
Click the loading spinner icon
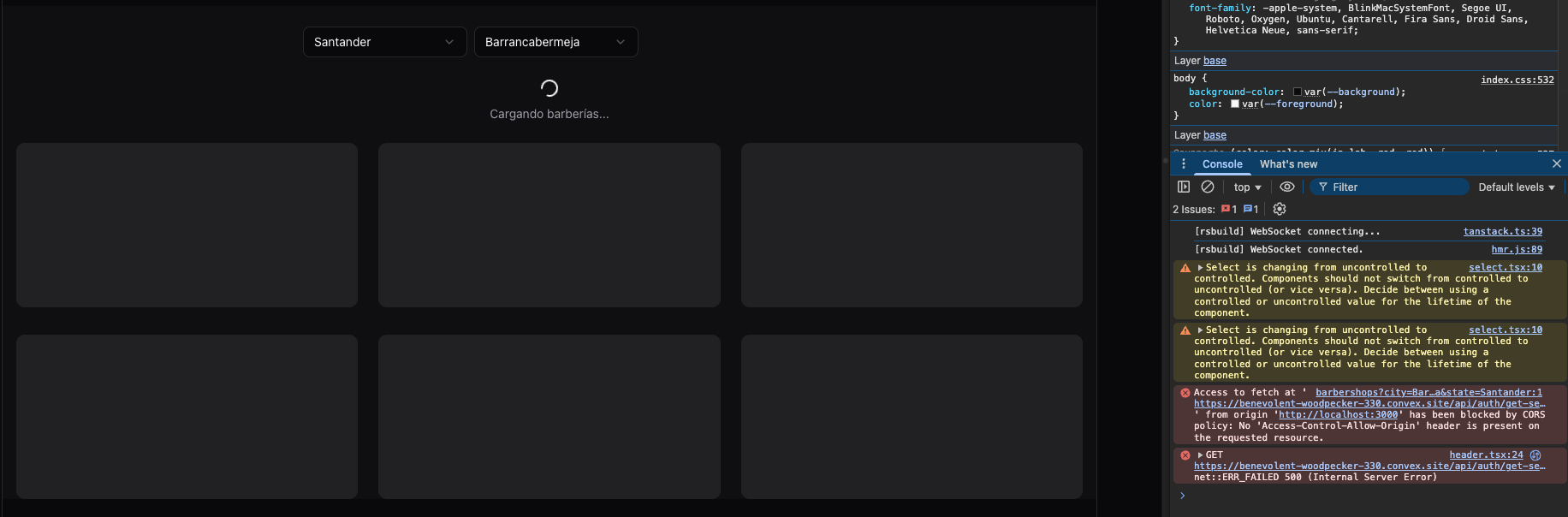pyautogui.click(x=549, y=88)
